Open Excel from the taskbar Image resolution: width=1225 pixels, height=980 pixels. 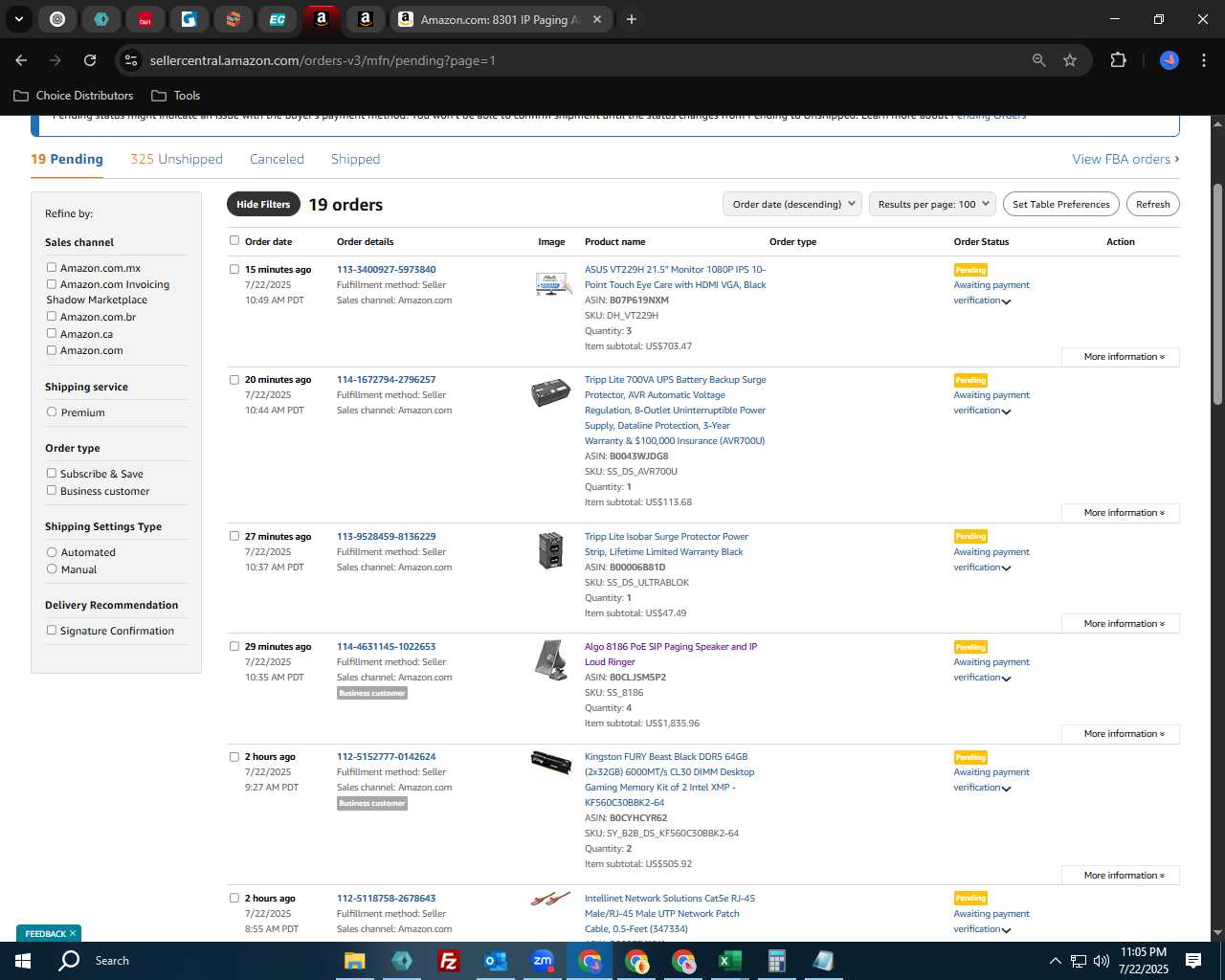(x=730, y=961)
